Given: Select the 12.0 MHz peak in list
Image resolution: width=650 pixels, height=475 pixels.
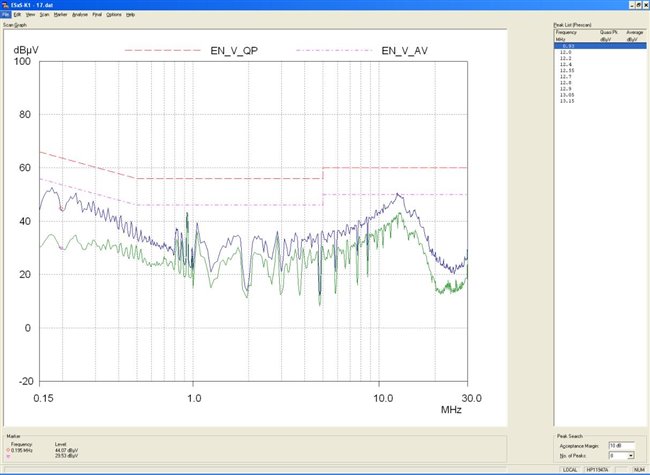Looking at the screenshot, I should [x=566, y=52].
